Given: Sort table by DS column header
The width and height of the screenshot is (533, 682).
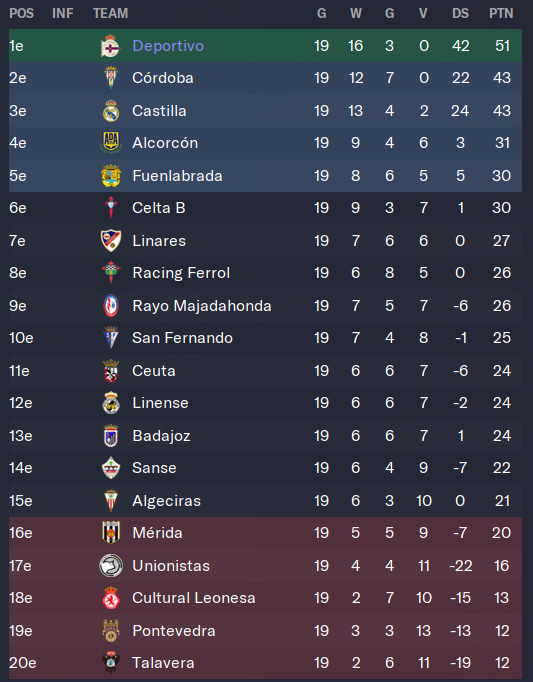Looking at the screenshot, I should (x=460, y=13).
